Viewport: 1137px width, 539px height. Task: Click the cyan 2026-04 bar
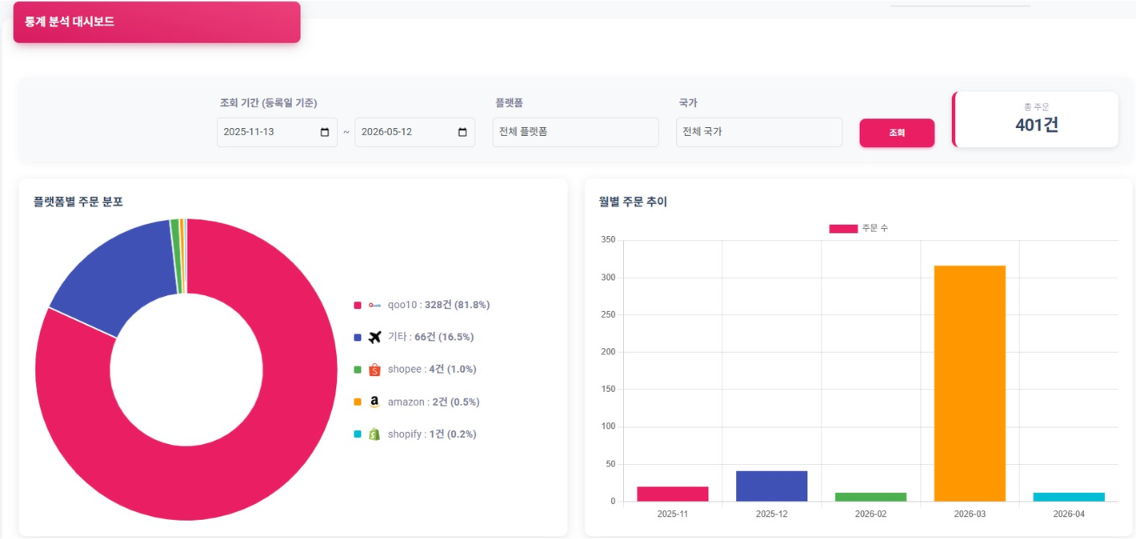pos(1069,497)
